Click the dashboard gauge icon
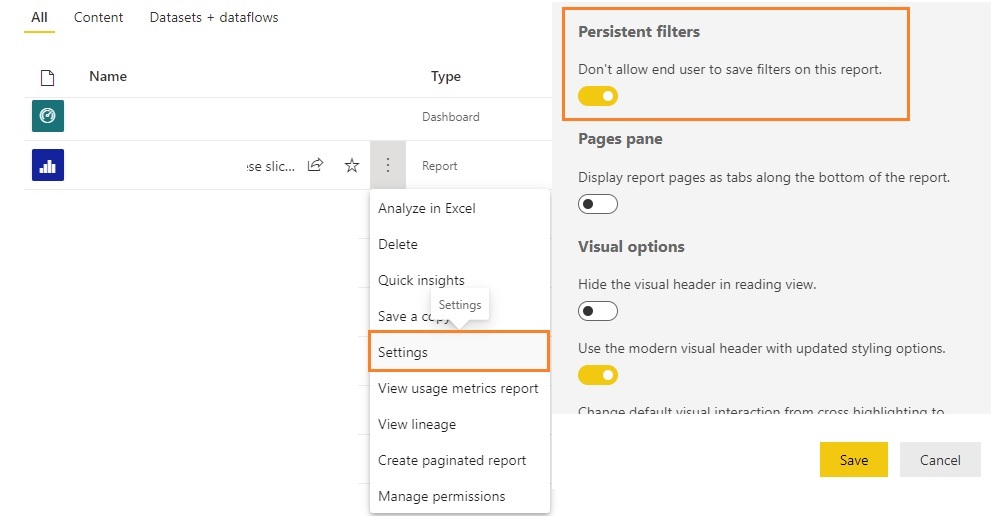The image size is (991, 517). [x=48, y=116]
